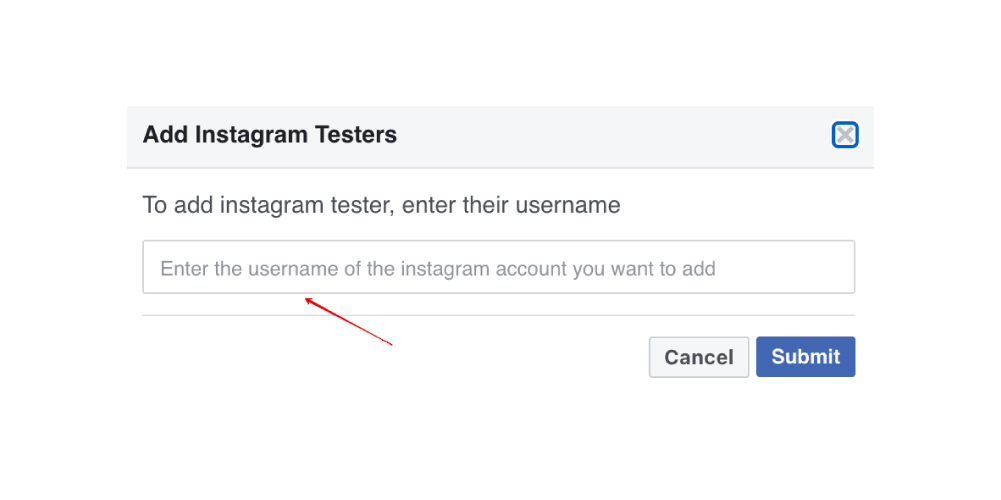The height and width of the screenshot is (500, 1001).
Task: Click the red arrow annotation tip
Action: (x=307, y=299)
